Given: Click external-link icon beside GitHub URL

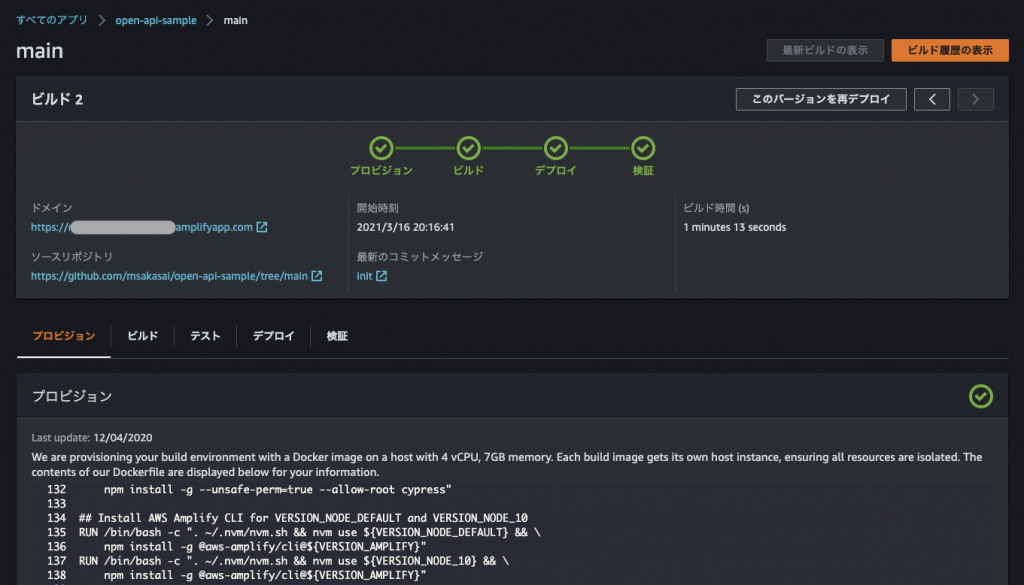Looking at the screenshot, I should 317,276.
